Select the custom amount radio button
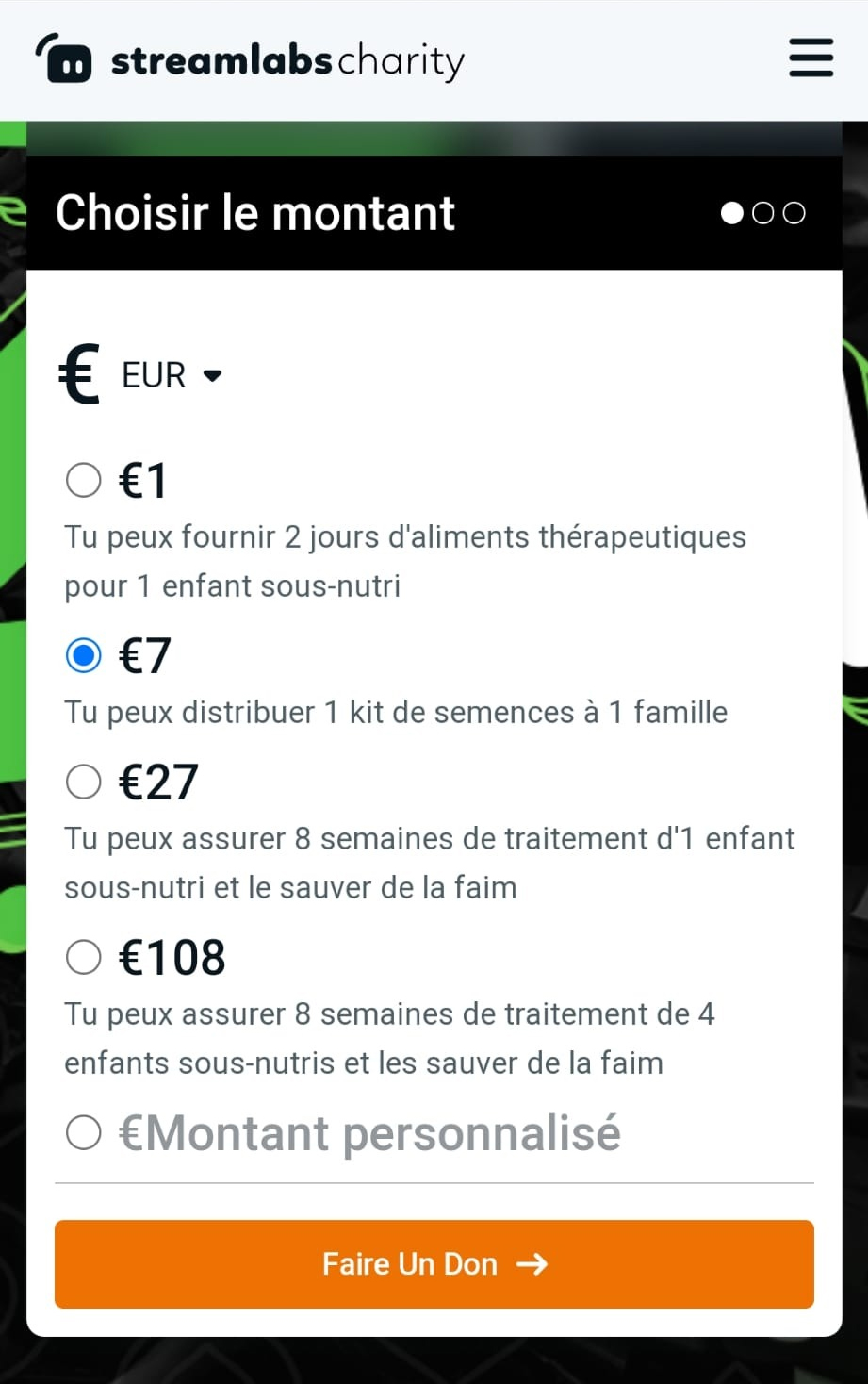868x1384 pixels. [84, 1132]
